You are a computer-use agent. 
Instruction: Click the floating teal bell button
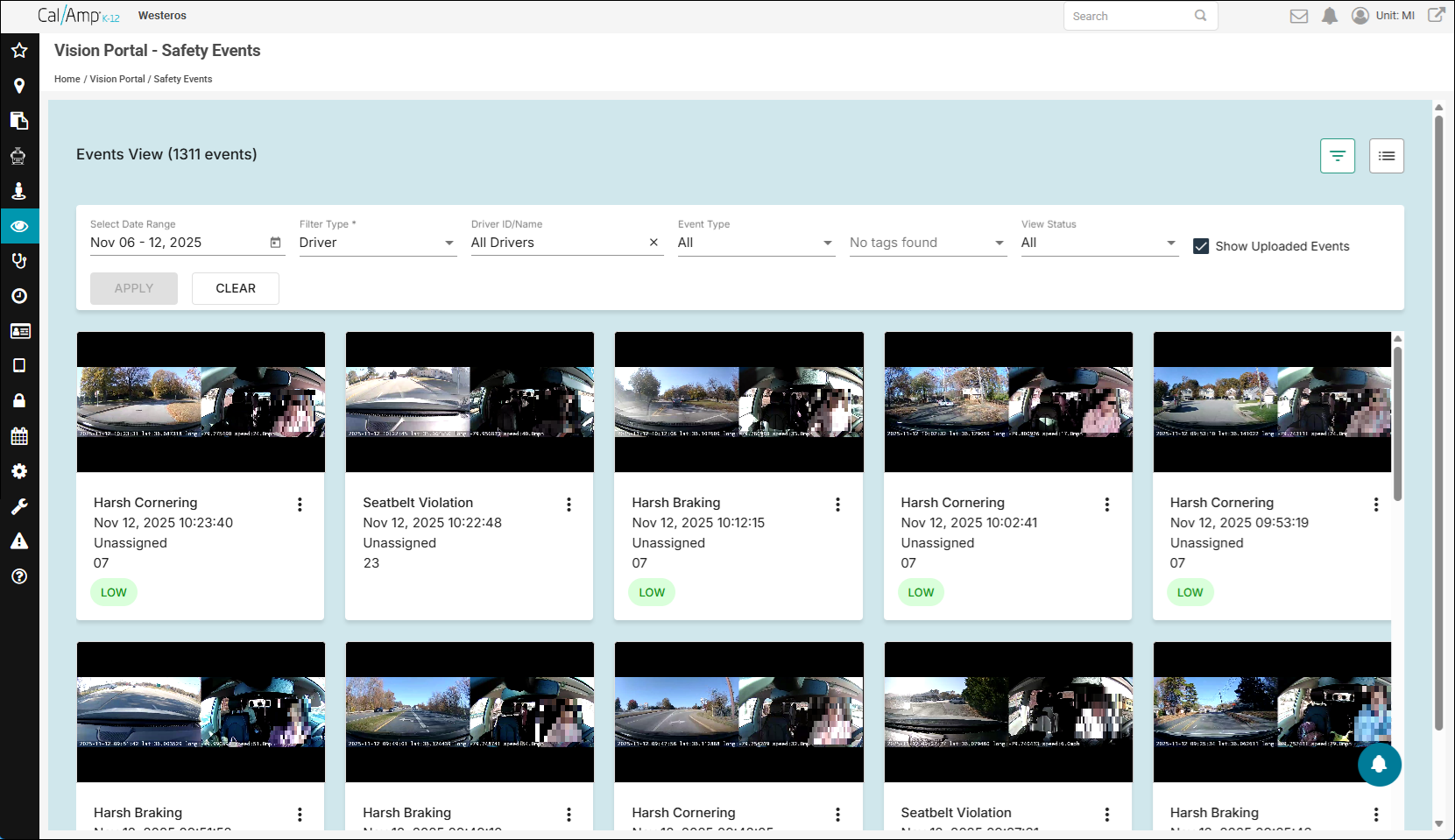pos(1379,765)
